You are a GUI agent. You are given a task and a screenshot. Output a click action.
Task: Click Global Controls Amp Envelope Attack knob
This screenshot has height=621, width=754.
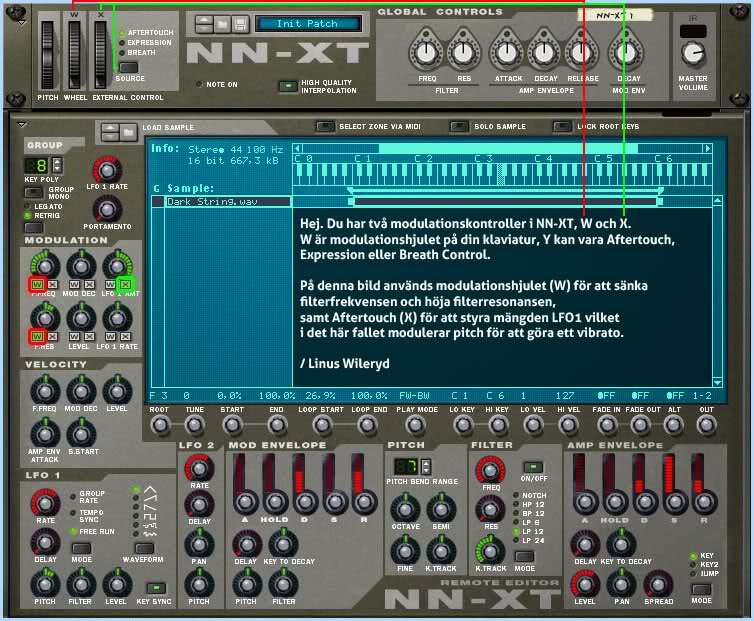click(x=506, y=52)
